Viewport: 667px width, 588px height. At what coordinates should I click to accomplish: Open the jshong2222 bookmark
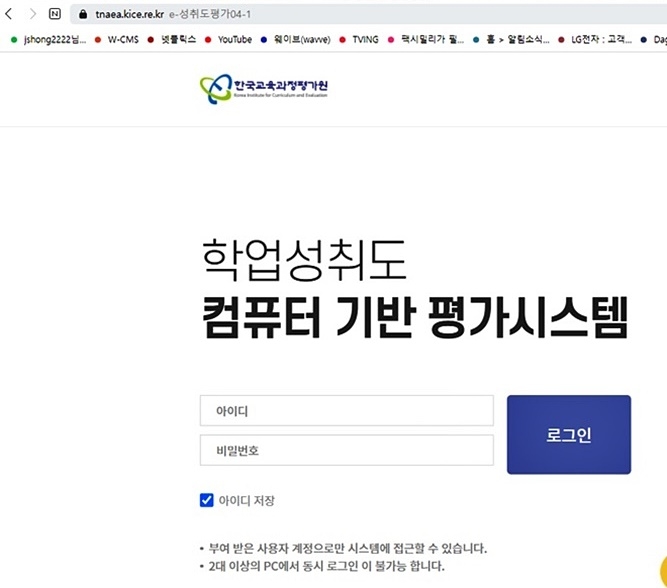click(x=50, y=40)
